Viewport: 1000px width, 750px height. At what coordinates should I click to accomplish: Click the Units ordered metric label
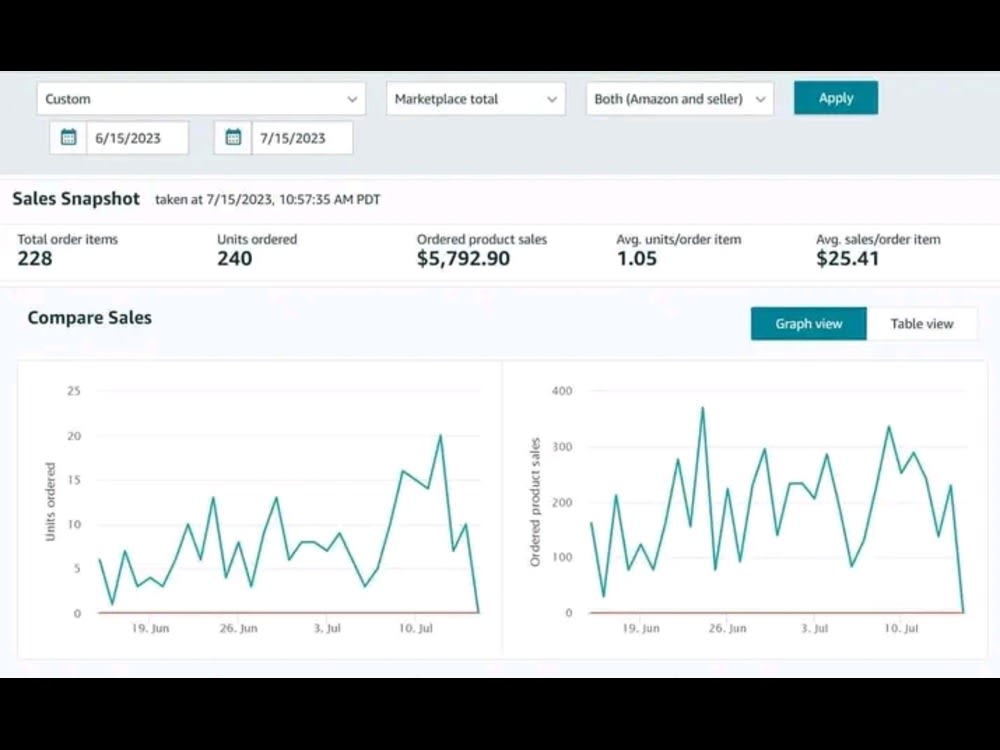pyautogui.click(x=257, y=240)
